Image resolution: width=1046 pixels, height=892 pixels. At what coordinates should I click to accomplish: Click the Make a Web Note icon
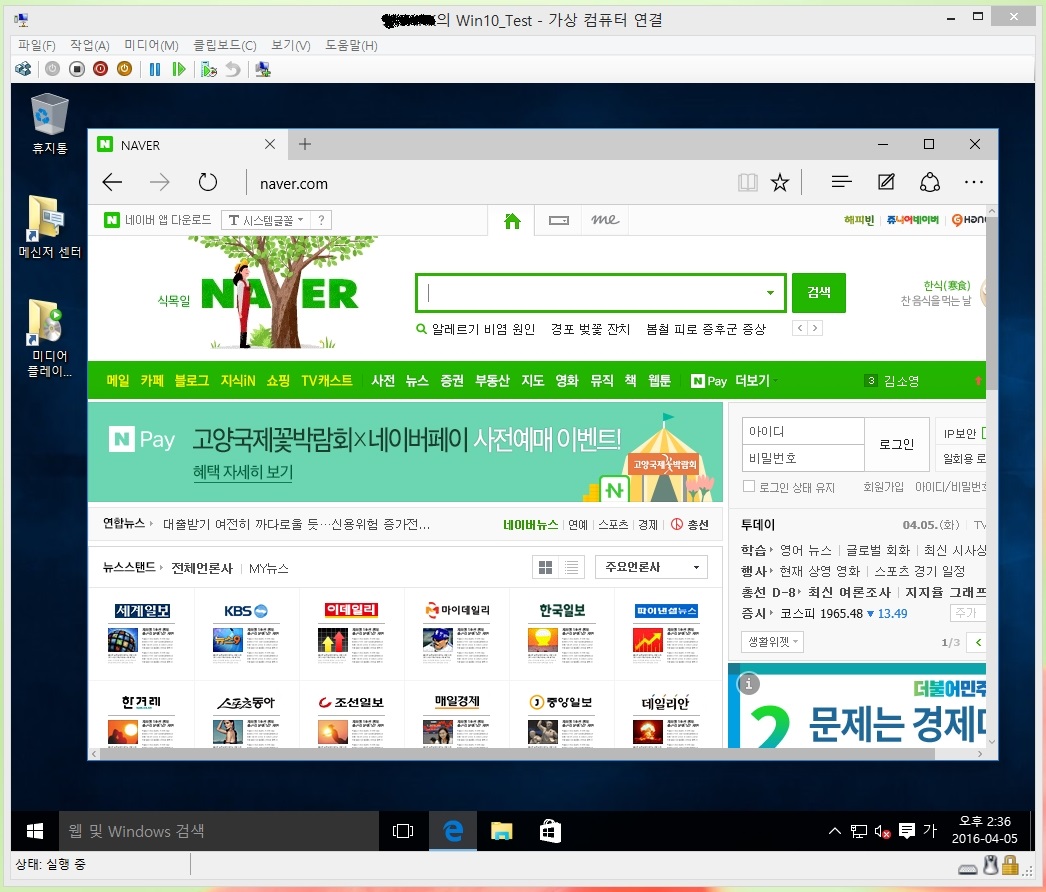point(886,181)
